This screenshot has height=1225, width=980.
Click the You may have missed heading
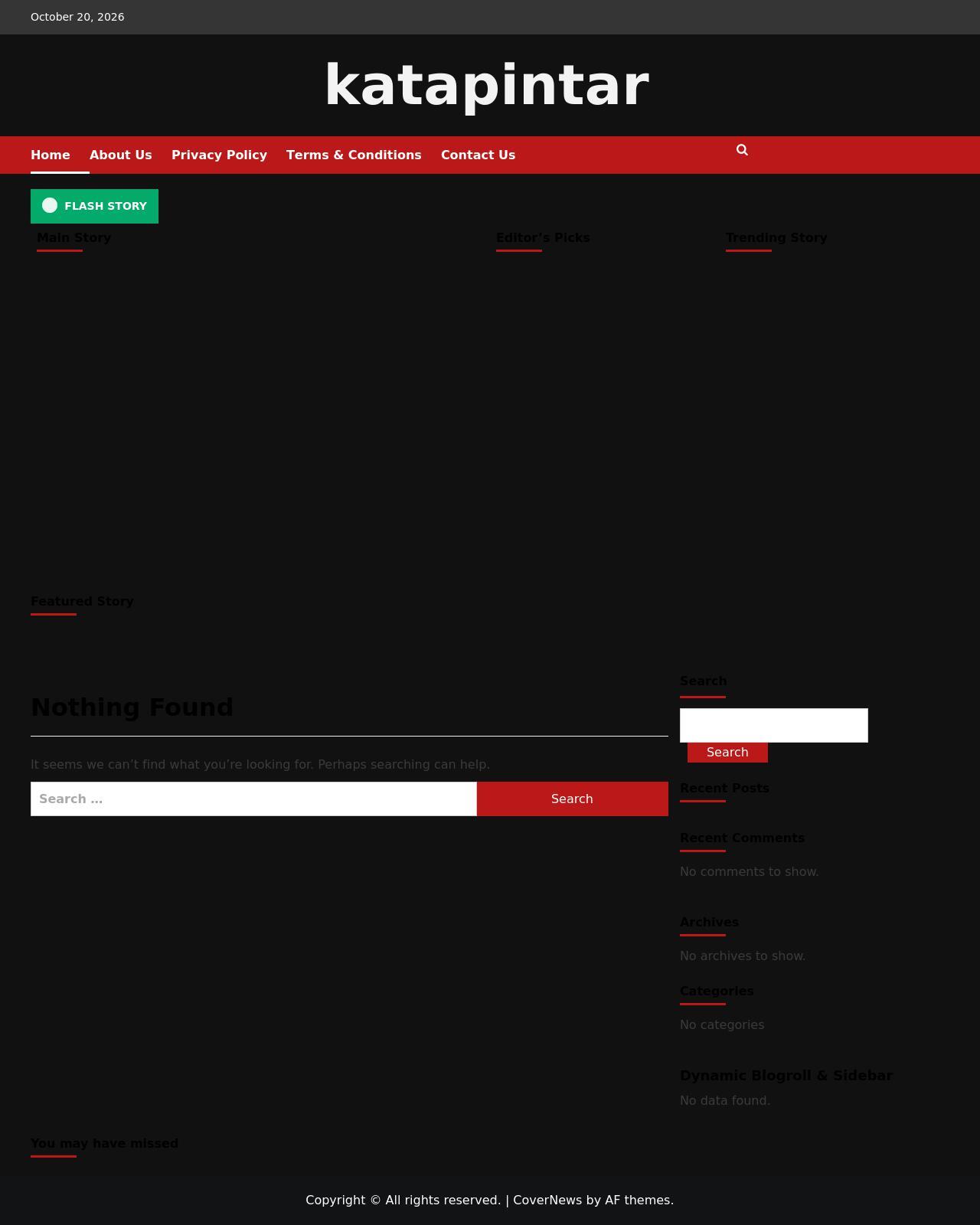click(x=104, y=1143)
